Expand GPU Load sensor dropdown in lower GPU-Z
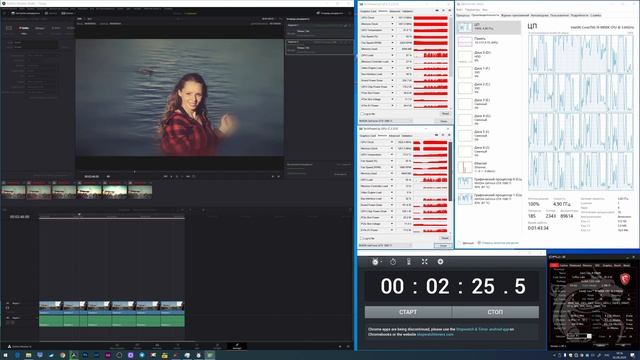Image resolution: width=640 pixels, height=360 pixels. pyautogui.click(x=393, y=180)
